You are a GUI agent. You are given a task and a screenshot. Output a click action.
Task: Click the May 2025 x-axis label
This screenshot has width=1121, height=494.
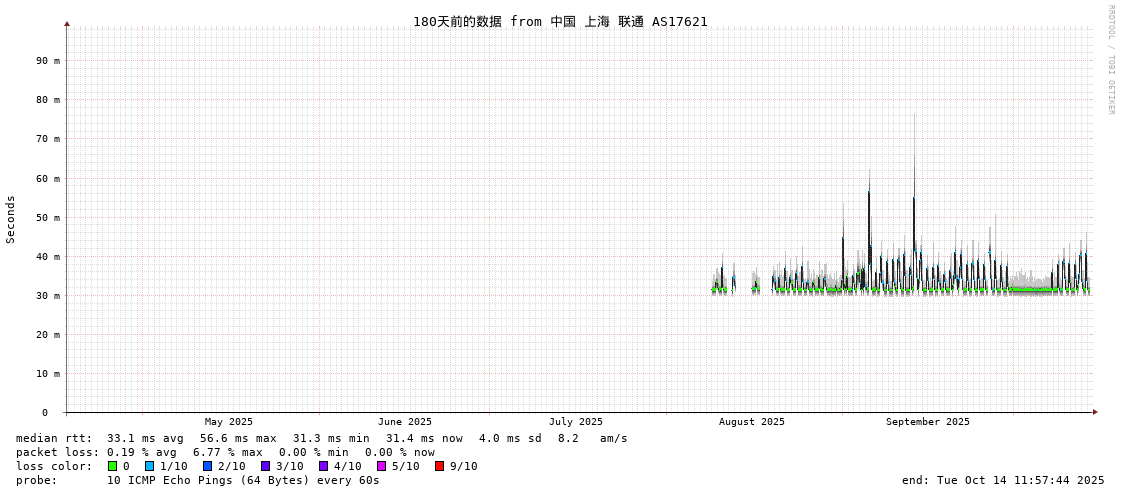tap(229, 422)
